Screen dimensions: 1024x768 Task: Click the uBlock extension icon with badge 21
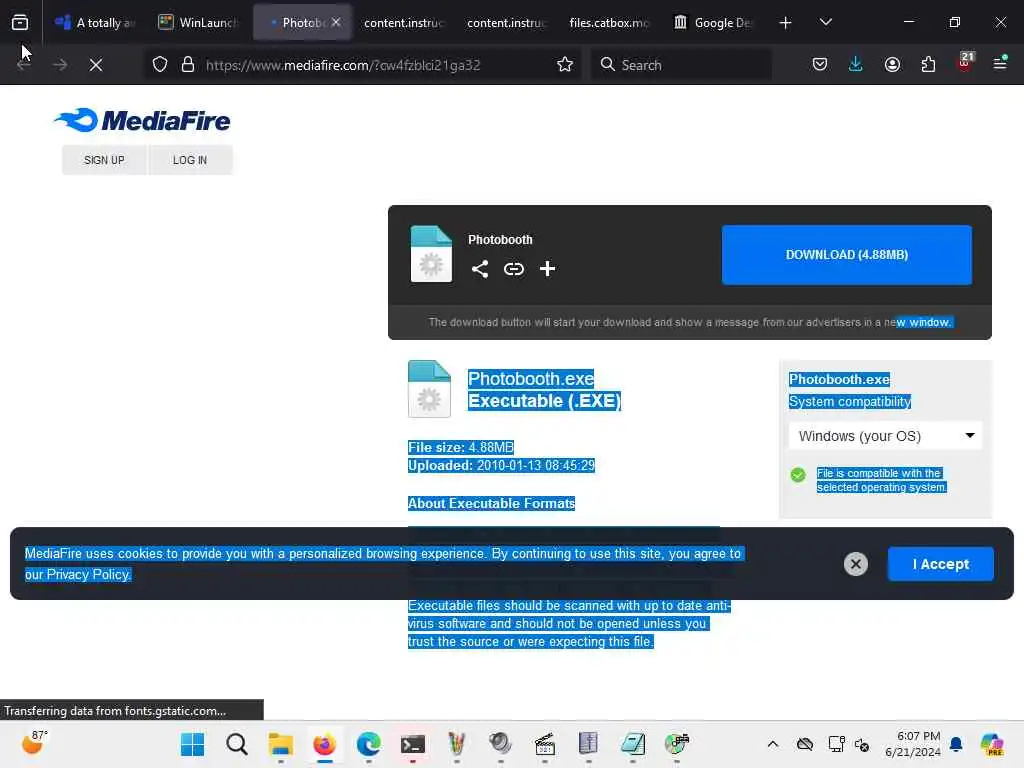[x=965, y=62]
